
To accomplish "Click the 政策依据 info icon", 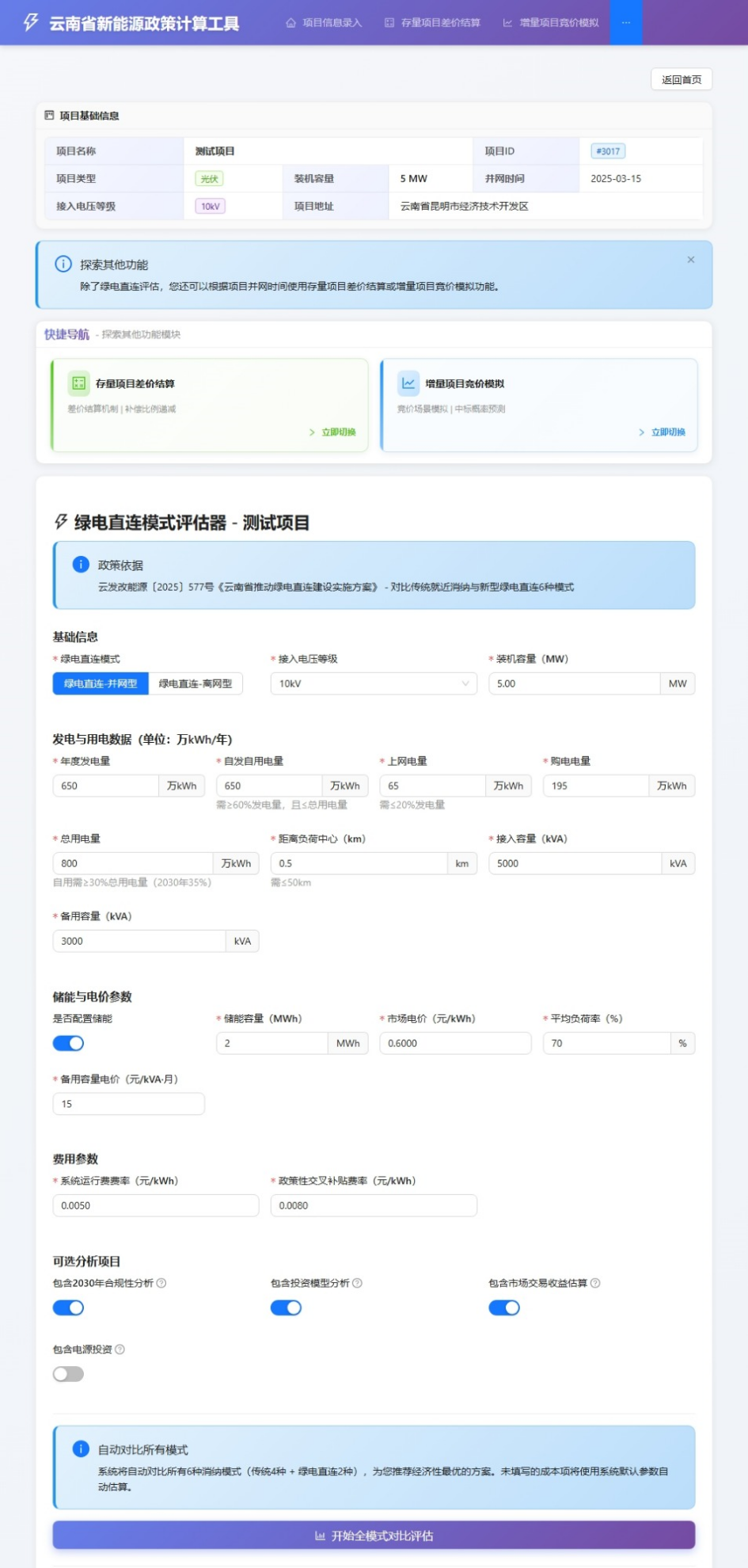I will tap(81, 565).
